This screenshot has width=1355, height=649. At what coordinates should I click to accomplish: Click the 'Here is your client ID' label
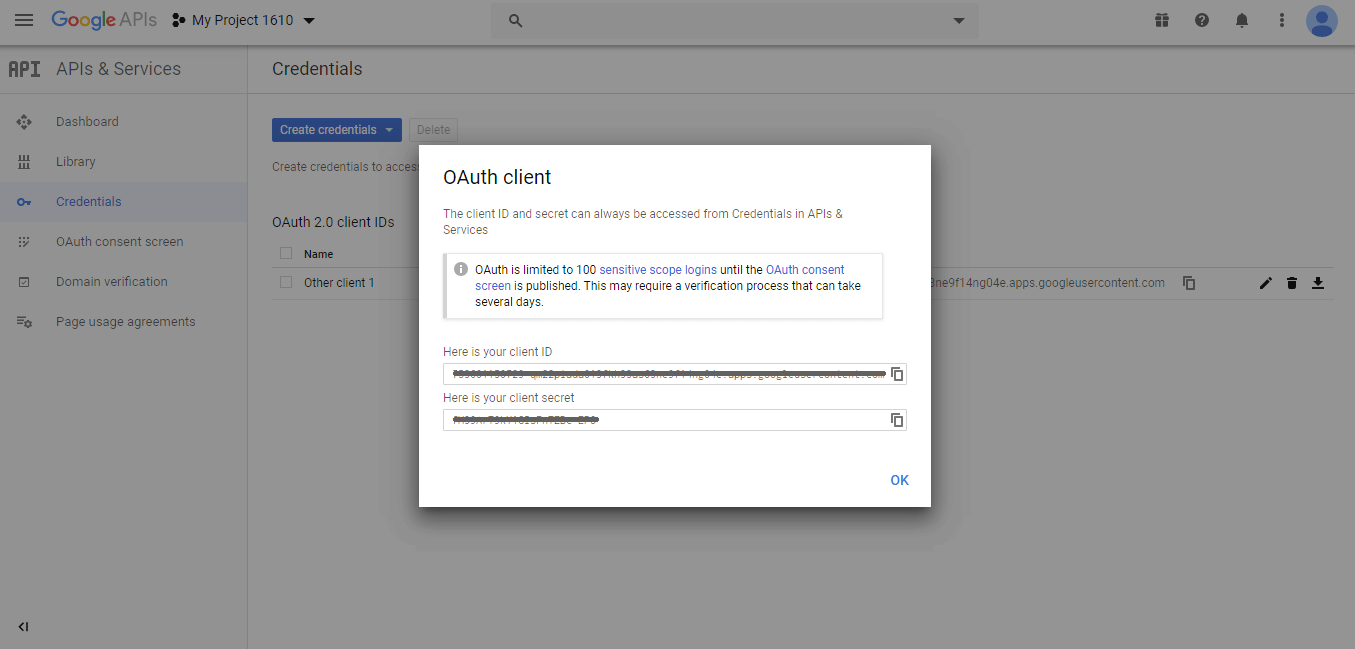pos(498,352)
